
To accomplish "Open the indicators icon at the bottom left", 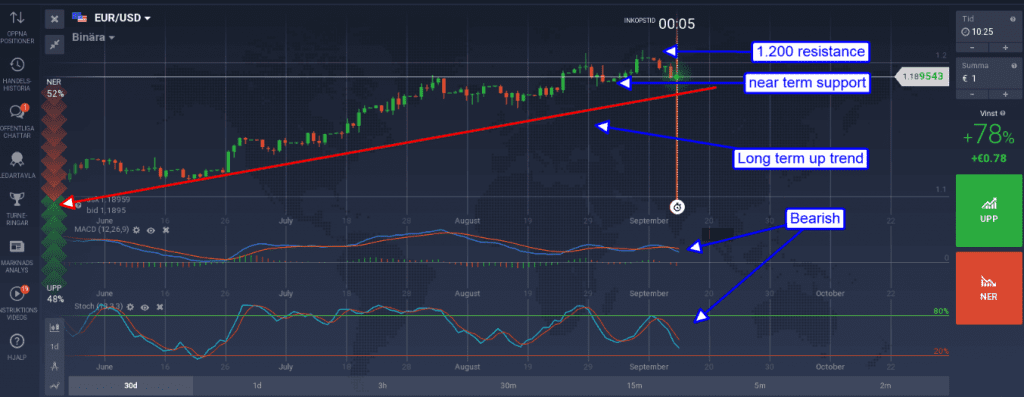I will coord(55,385).
